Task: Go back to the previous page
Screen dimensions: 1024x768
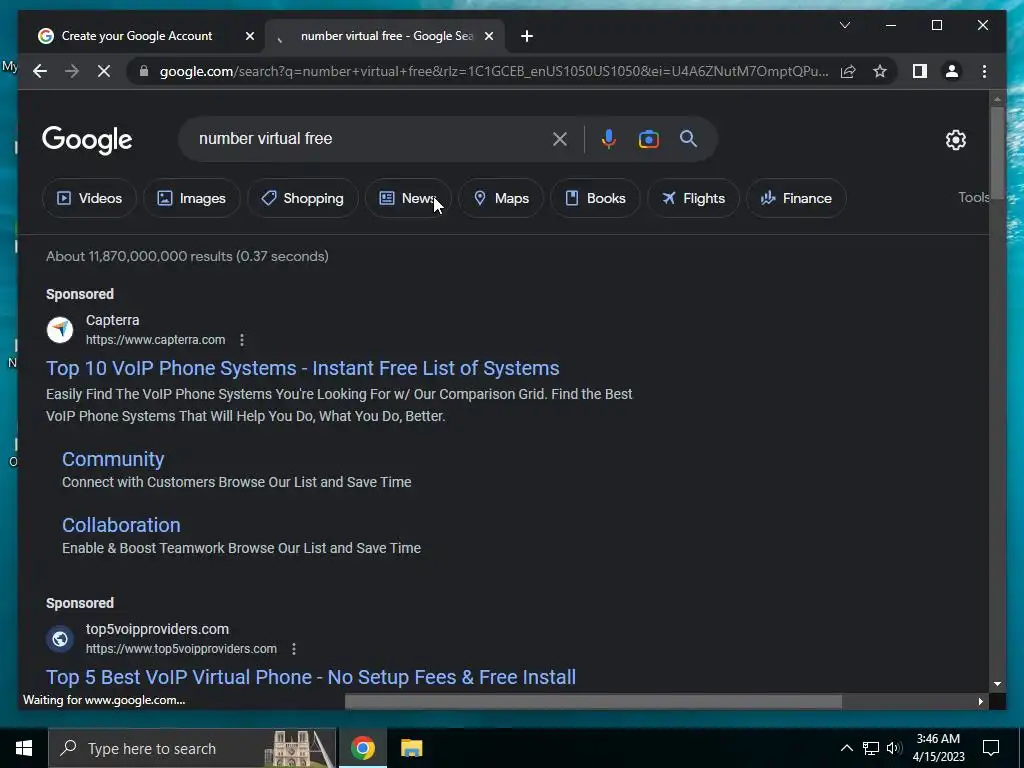Action: [40, 71]
